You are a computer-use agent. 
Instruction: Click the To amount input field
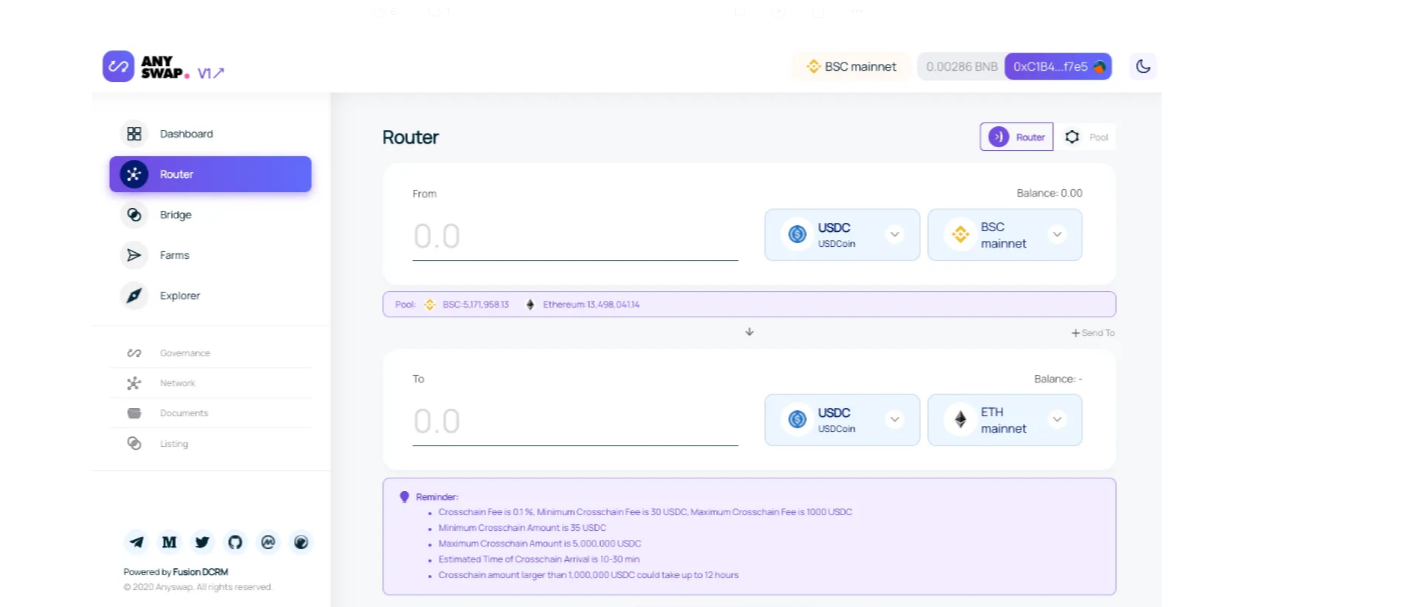coord(575,422)
